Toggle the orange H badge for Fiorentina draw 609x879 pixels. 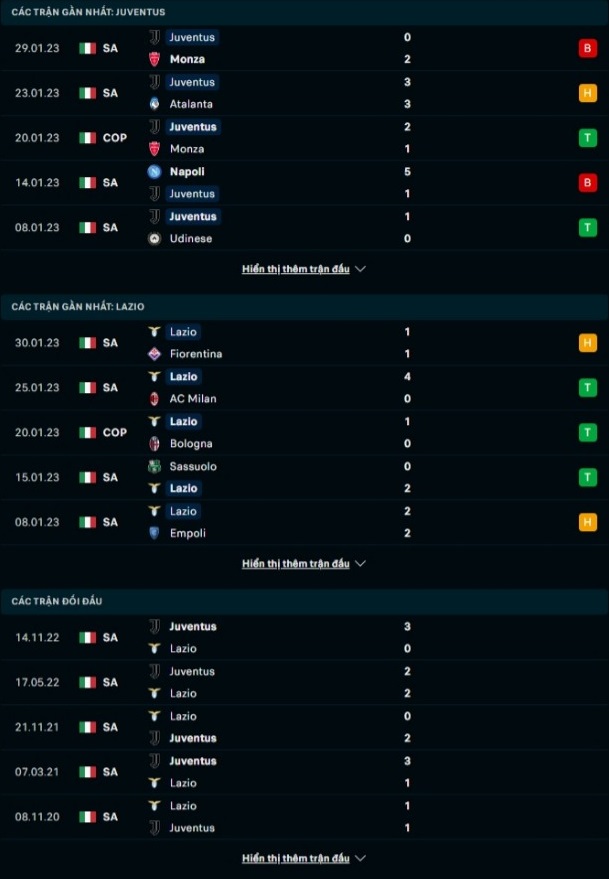coord(588,343)
